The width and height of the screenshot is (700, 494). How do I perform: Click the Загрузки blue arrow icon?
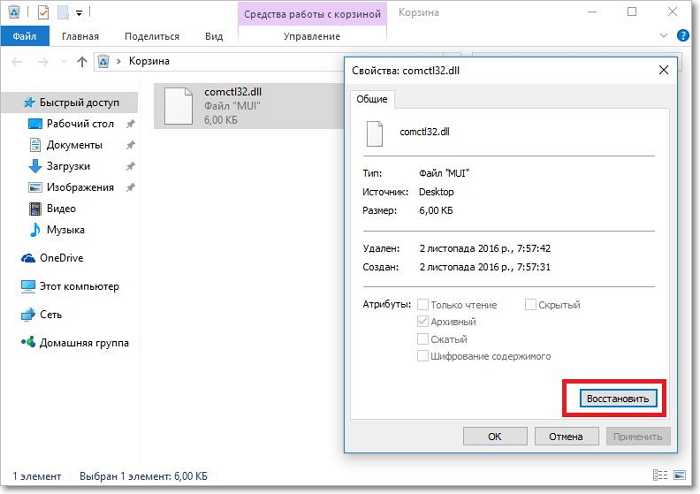point(35,166)
